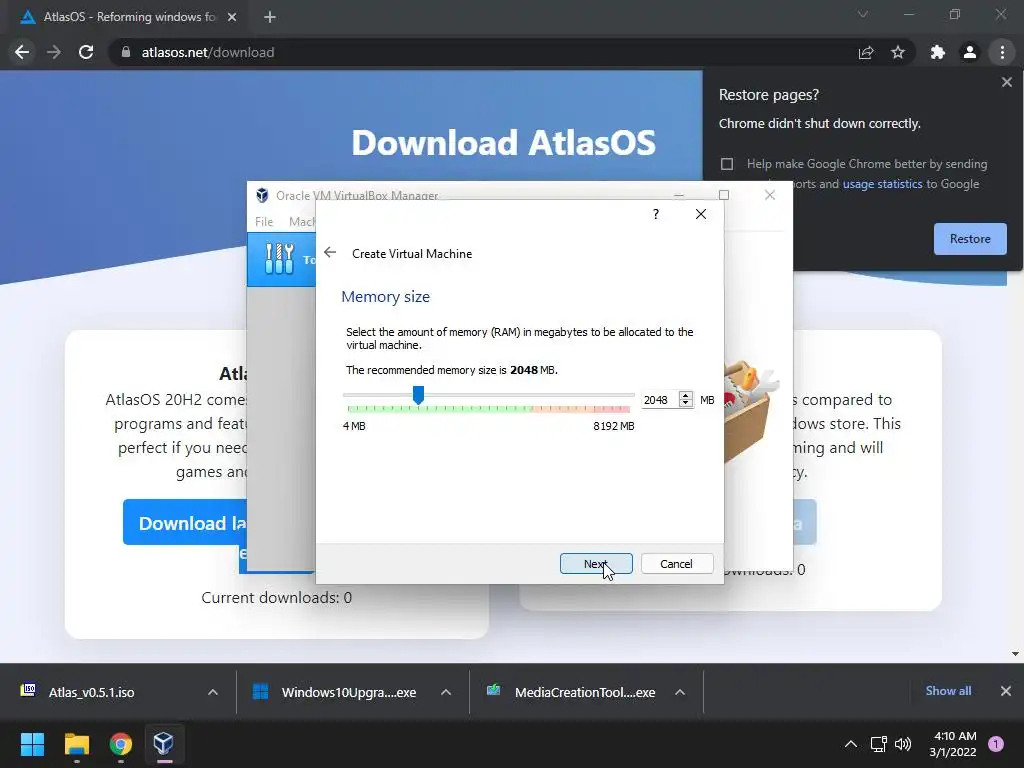The width and height of the screenshot is (1024, 768).
Task: Cancel the Create Virtual Machine wizard
Action: pos(677,564)
